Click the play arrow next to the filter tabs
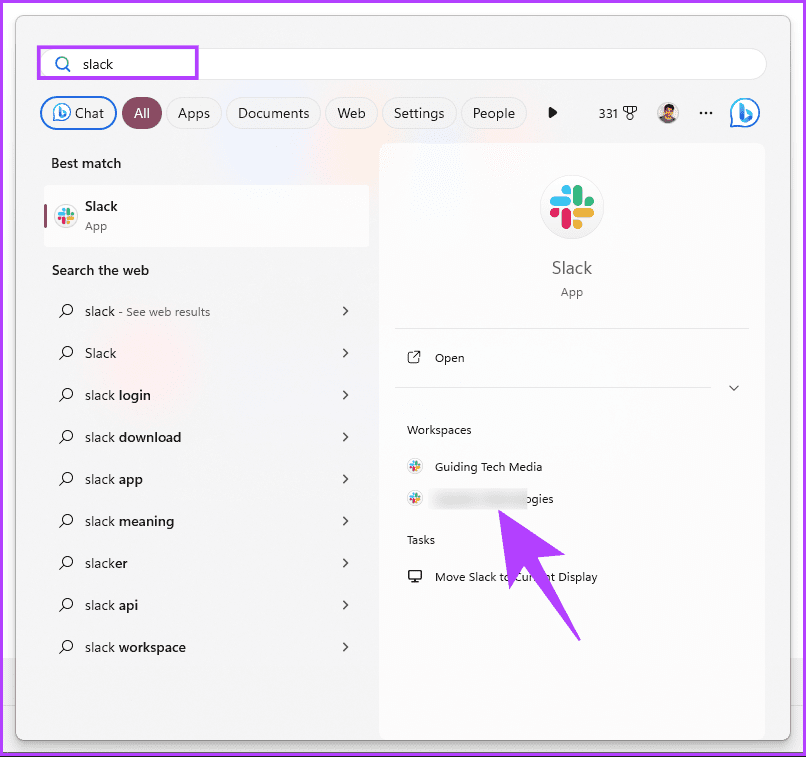 [553, 112]
